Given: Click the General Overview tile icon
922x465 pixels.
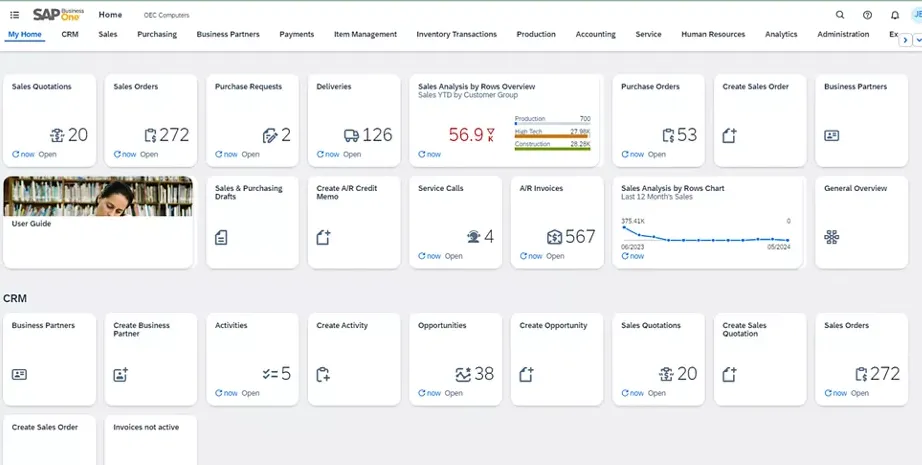Looking at the screenshot, I should coord(831,237).
